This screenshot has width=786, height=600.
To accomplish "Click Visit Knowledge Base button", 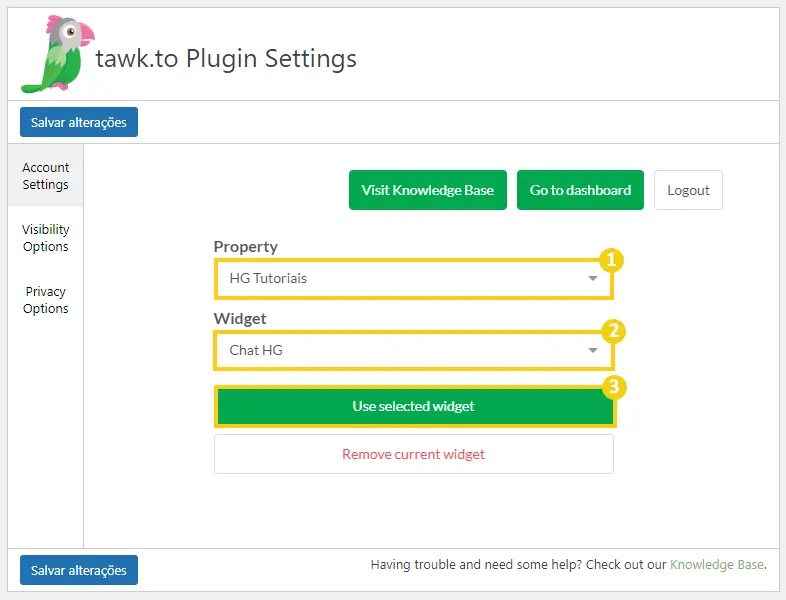I will [428, 190].
